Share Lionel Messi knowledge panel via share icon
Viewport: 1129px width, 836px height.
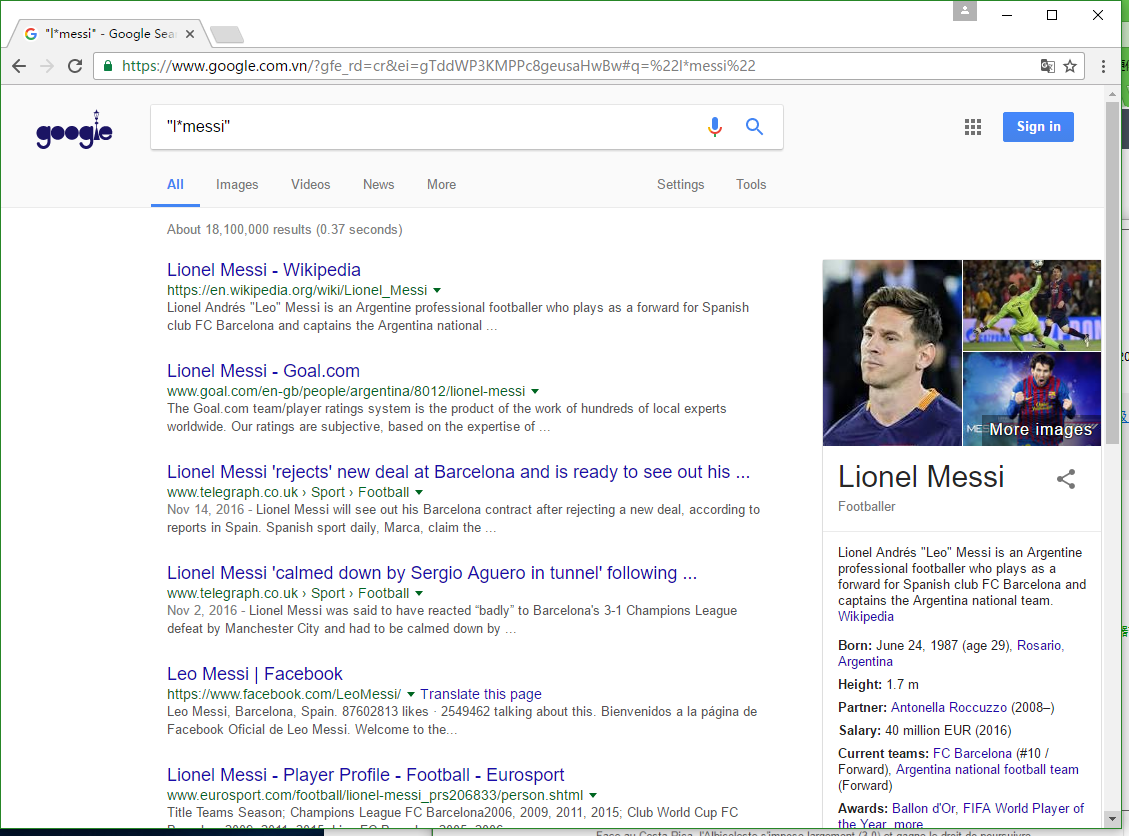click(x=1066, y=479)
